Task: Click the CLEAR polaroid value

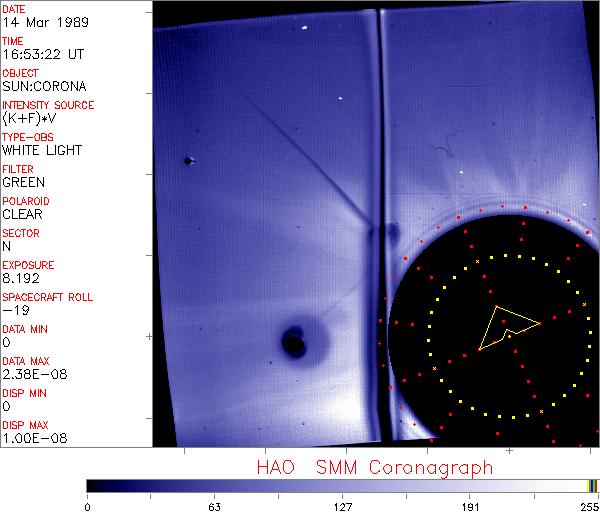Action: pos(22,214)
